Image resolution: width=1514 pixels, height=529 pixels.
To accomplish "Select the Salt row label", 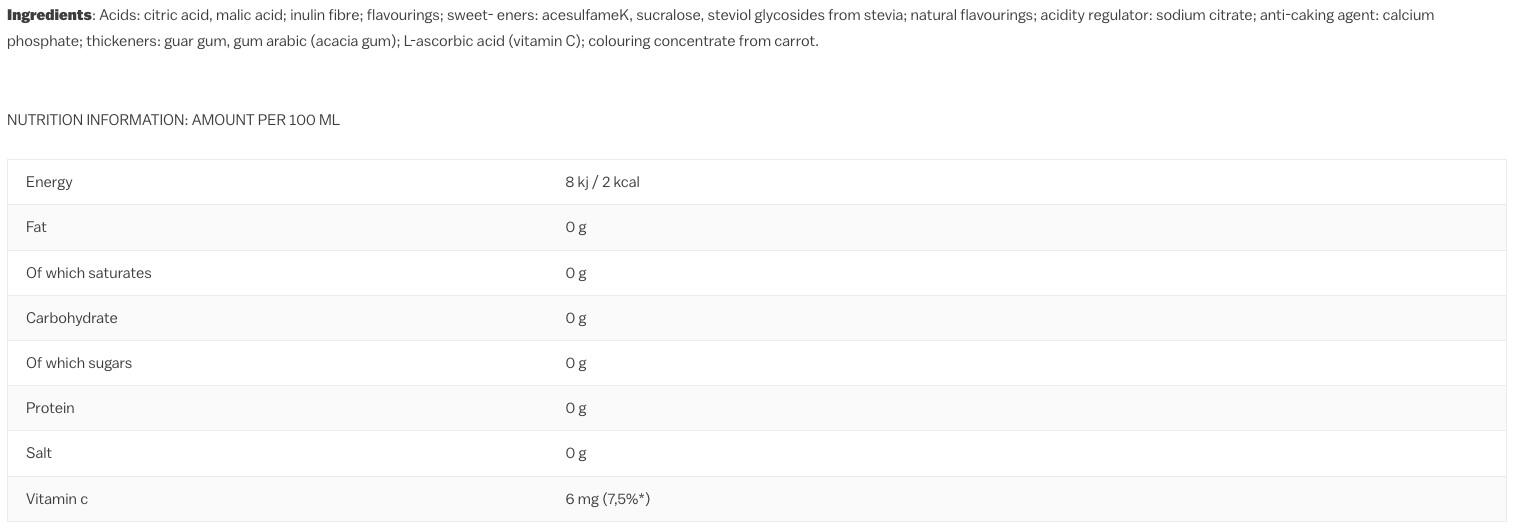I will [x=39, y=453].
